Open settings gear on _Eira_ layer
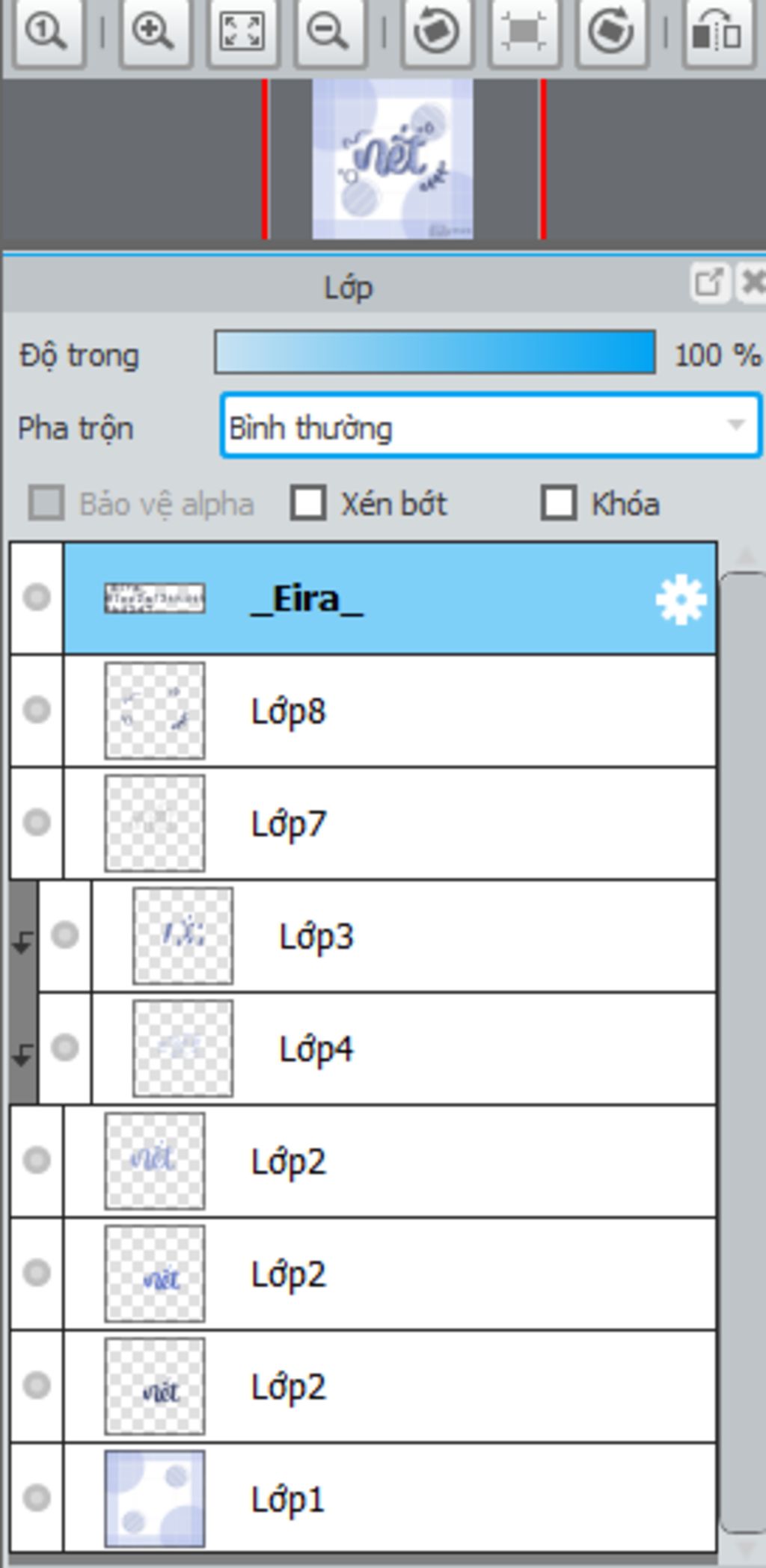The image size is (766, 1568). (x=680, y=600)
